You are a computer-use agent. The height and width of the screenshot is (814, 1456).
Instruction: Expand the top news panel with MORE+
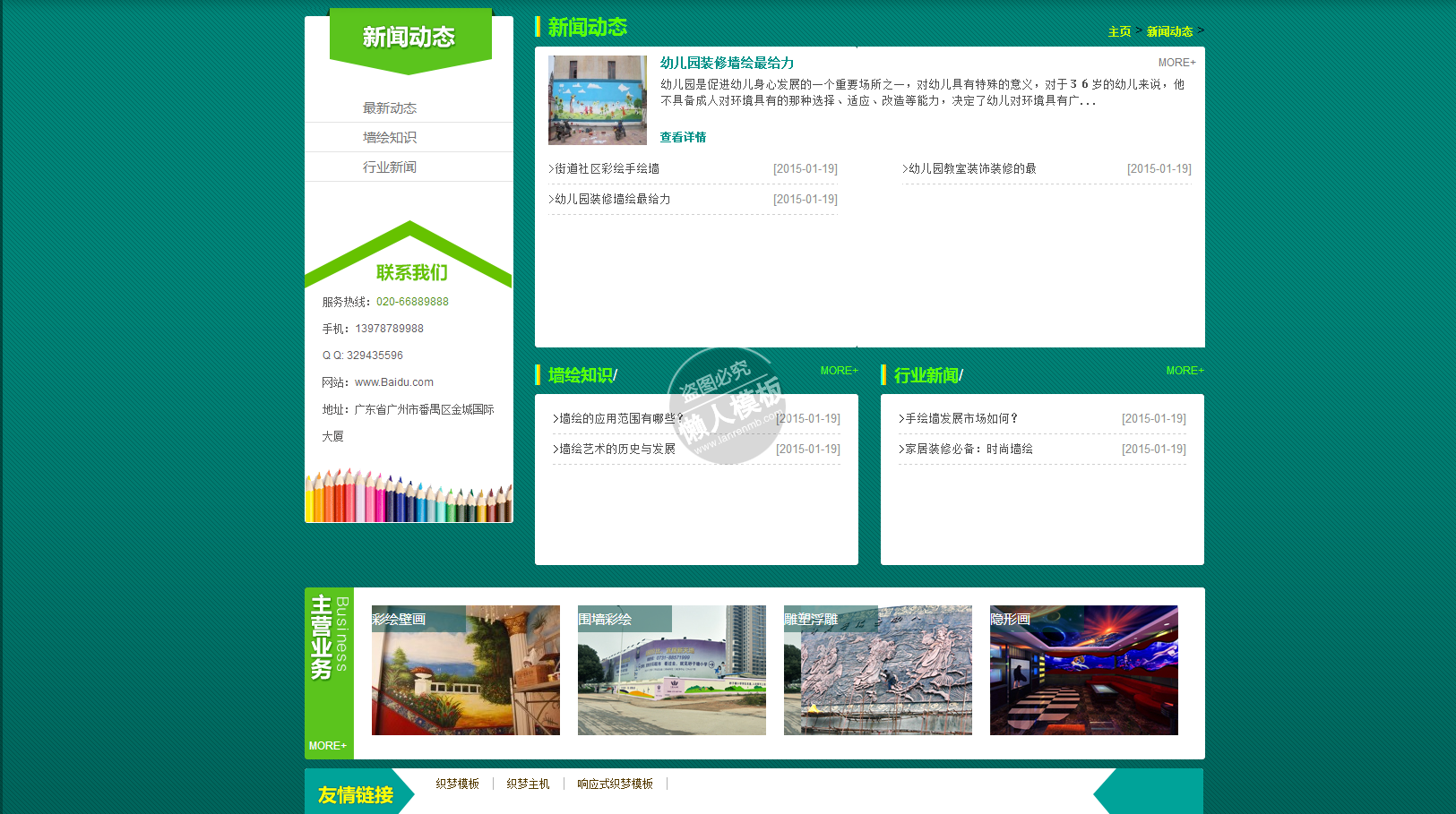click(x=1176, y=63)
